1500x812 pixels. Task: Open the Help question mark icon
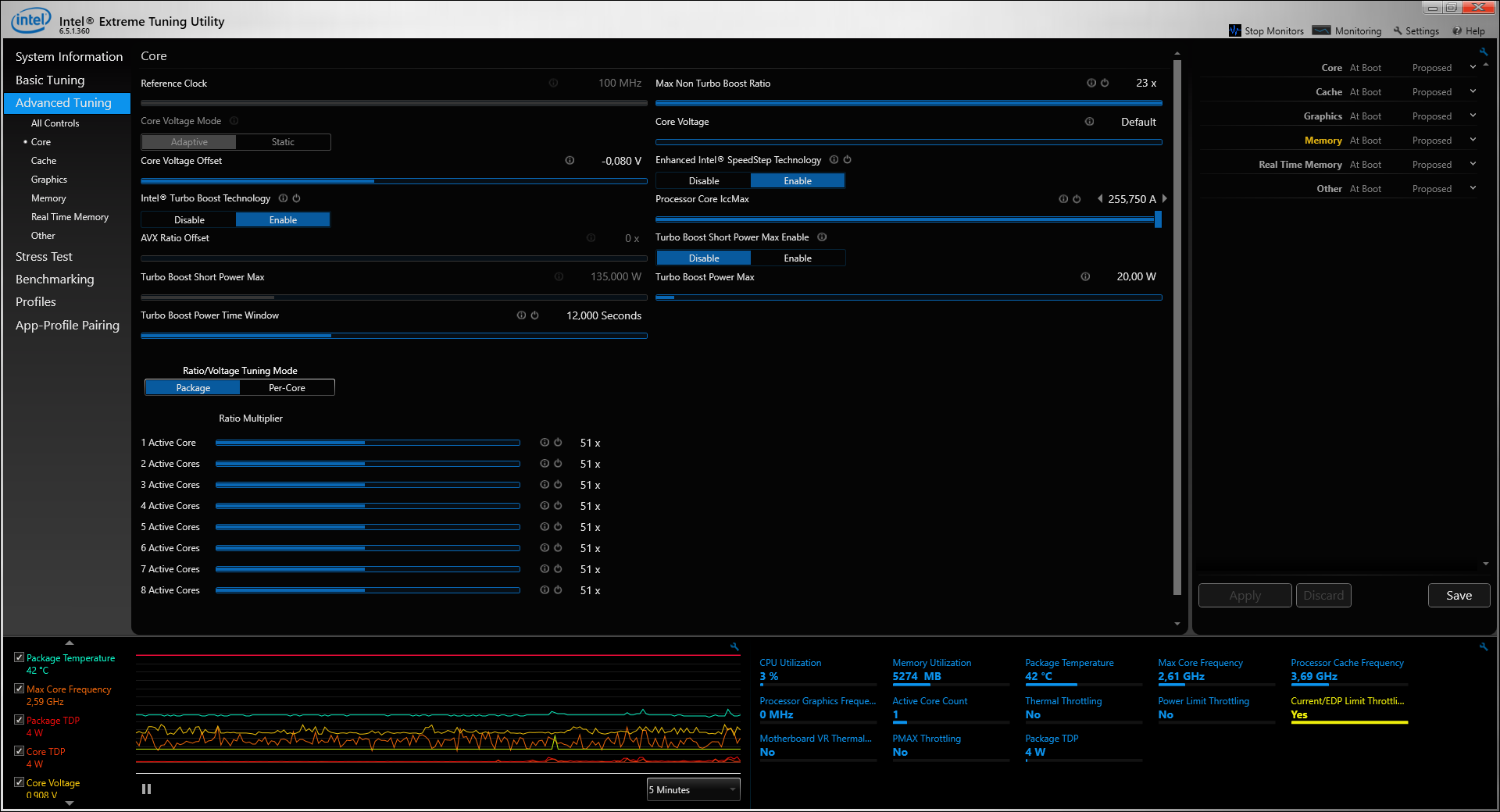1457,31
